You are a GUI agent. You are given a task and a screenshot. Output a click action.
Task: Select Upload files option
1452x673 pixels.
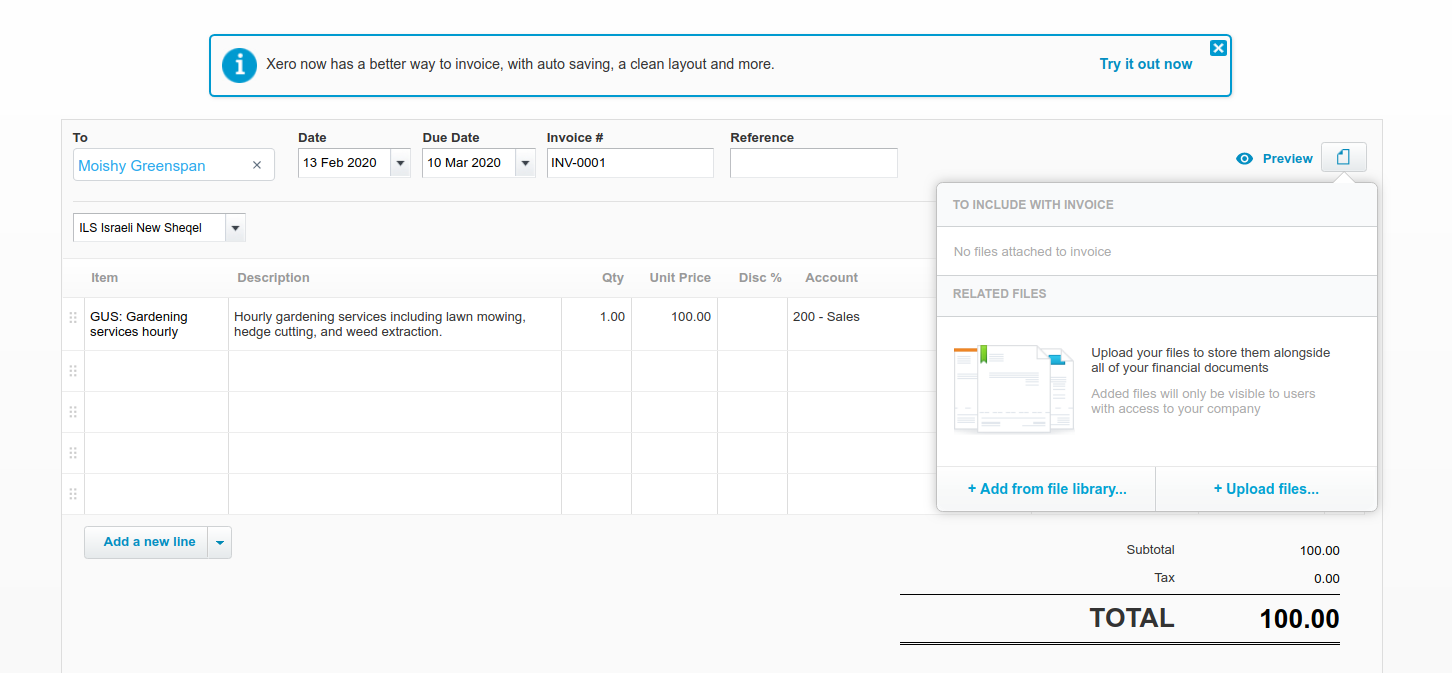click(x=1265, y=489)
